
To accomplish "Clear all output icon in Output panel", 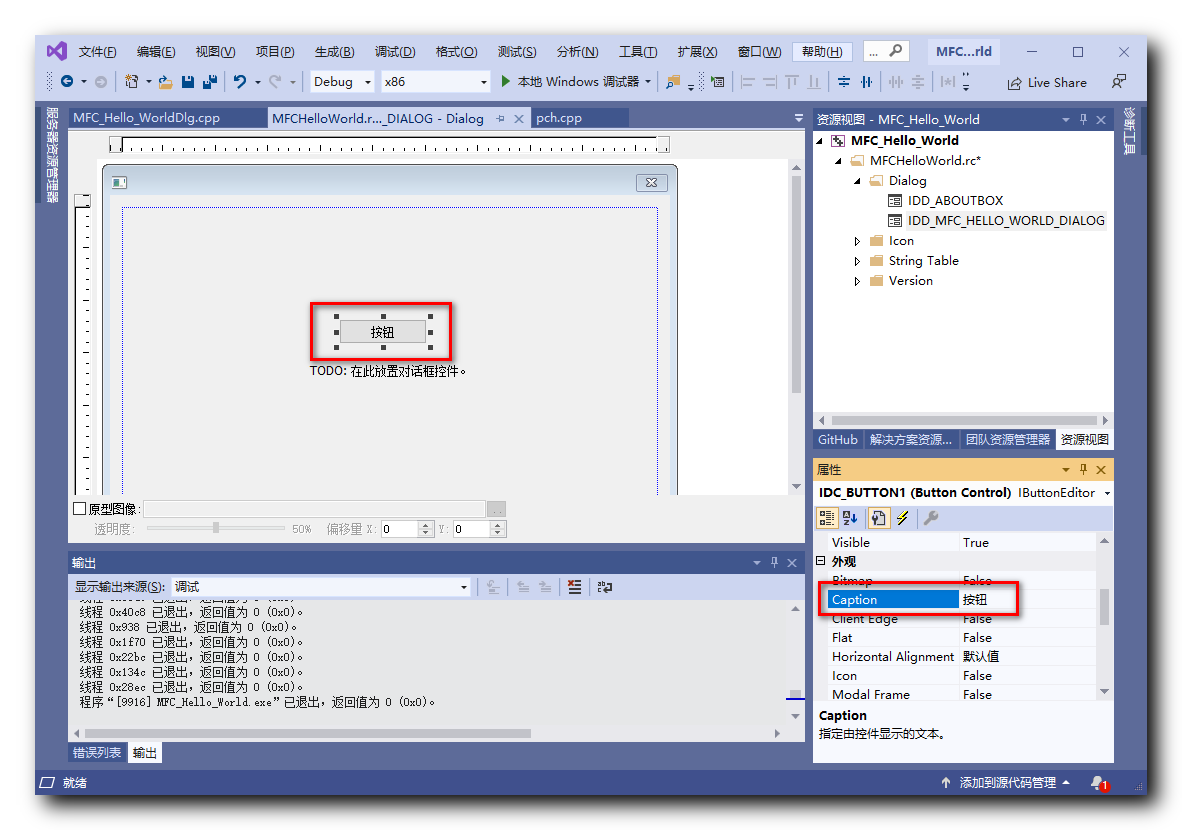I will [574, 587].
